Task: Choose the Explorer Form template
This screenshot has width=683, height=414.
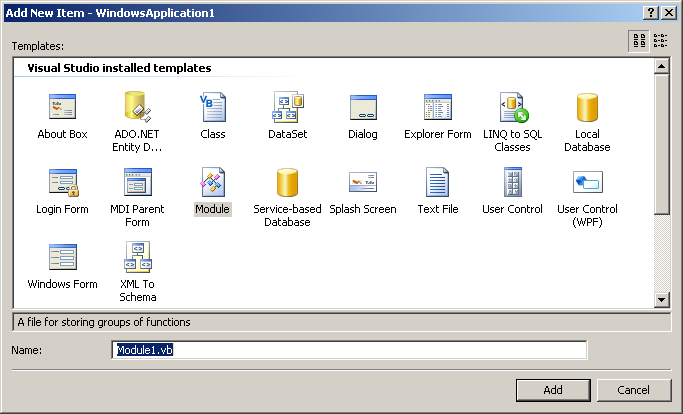Action: 437,108
